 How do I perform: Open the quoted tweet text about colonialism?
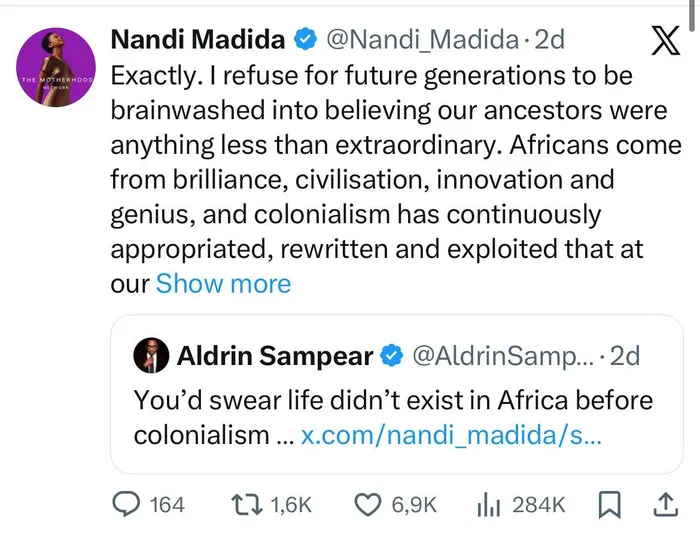click(392, 402)
